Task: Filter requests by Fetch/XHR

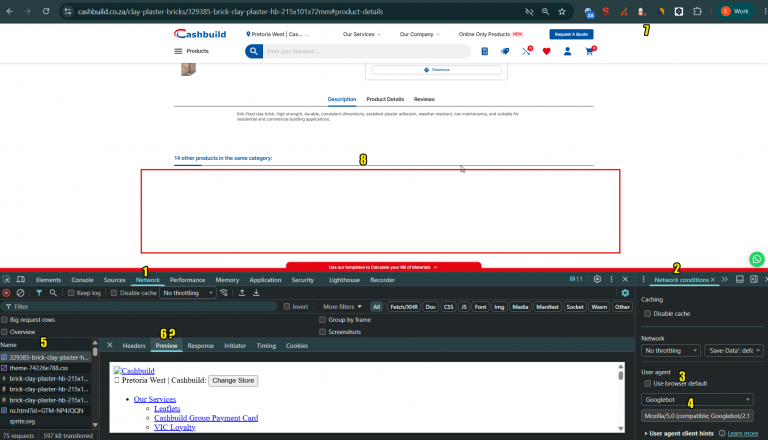Action: pos(404,307)
